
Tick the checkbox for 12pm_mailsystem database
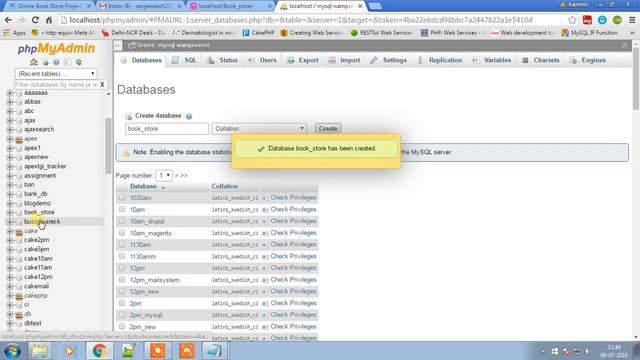pos(122,280)
